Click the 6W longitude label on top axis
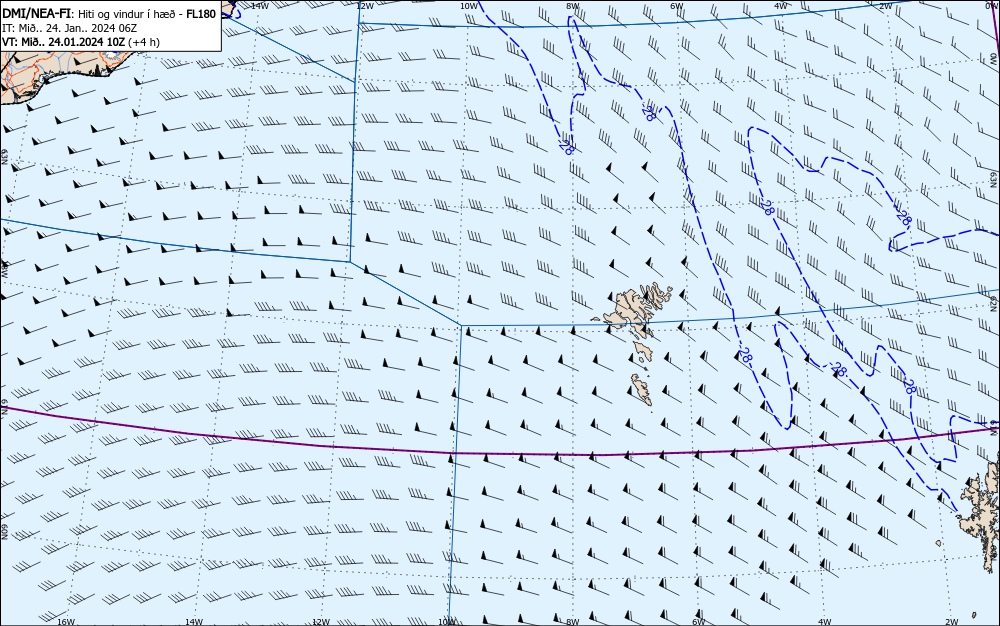The image size is (1000, 626). [x=677, y=5]
